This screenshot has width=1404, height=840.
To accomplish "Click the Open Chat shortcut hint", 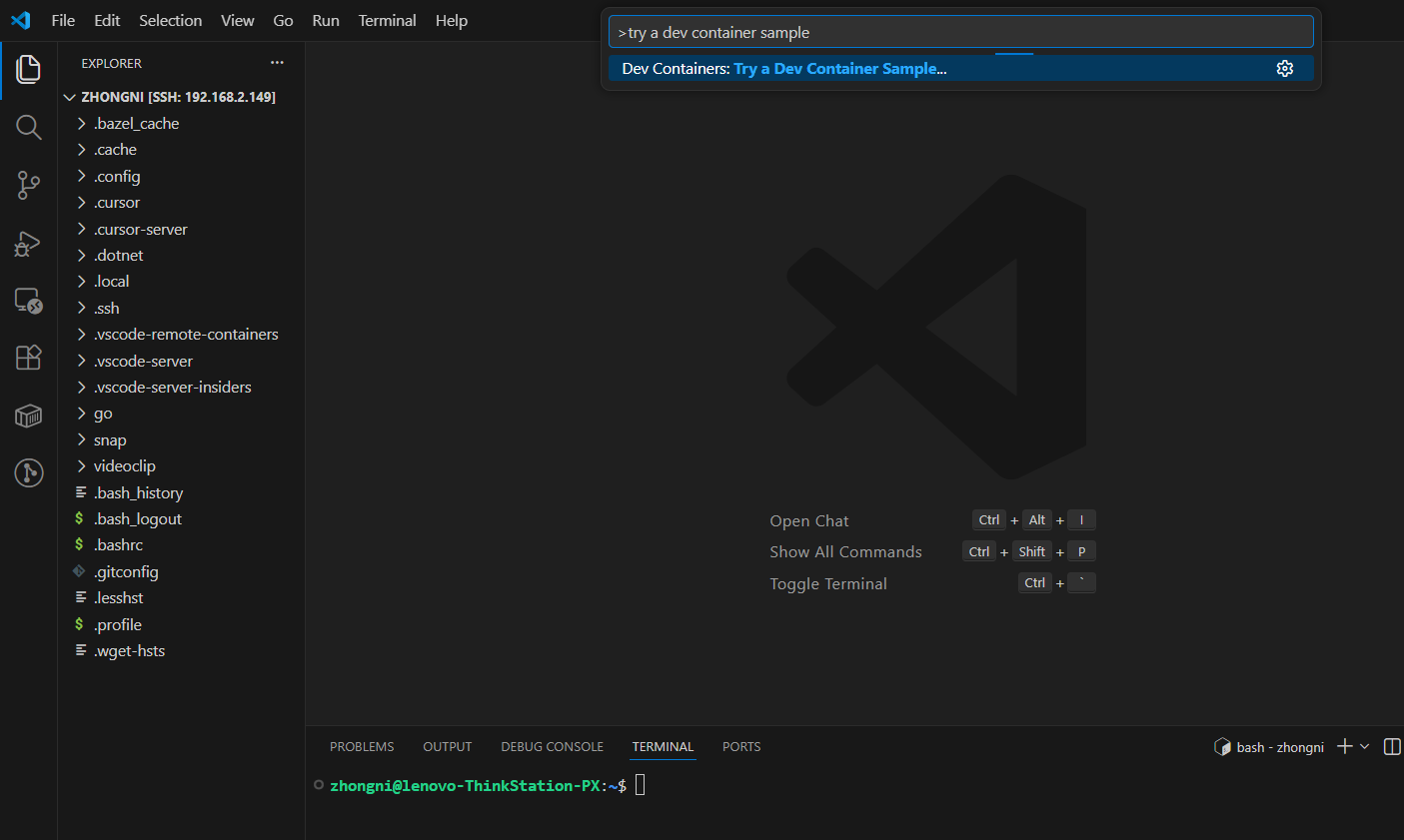I will pos(809,520).
